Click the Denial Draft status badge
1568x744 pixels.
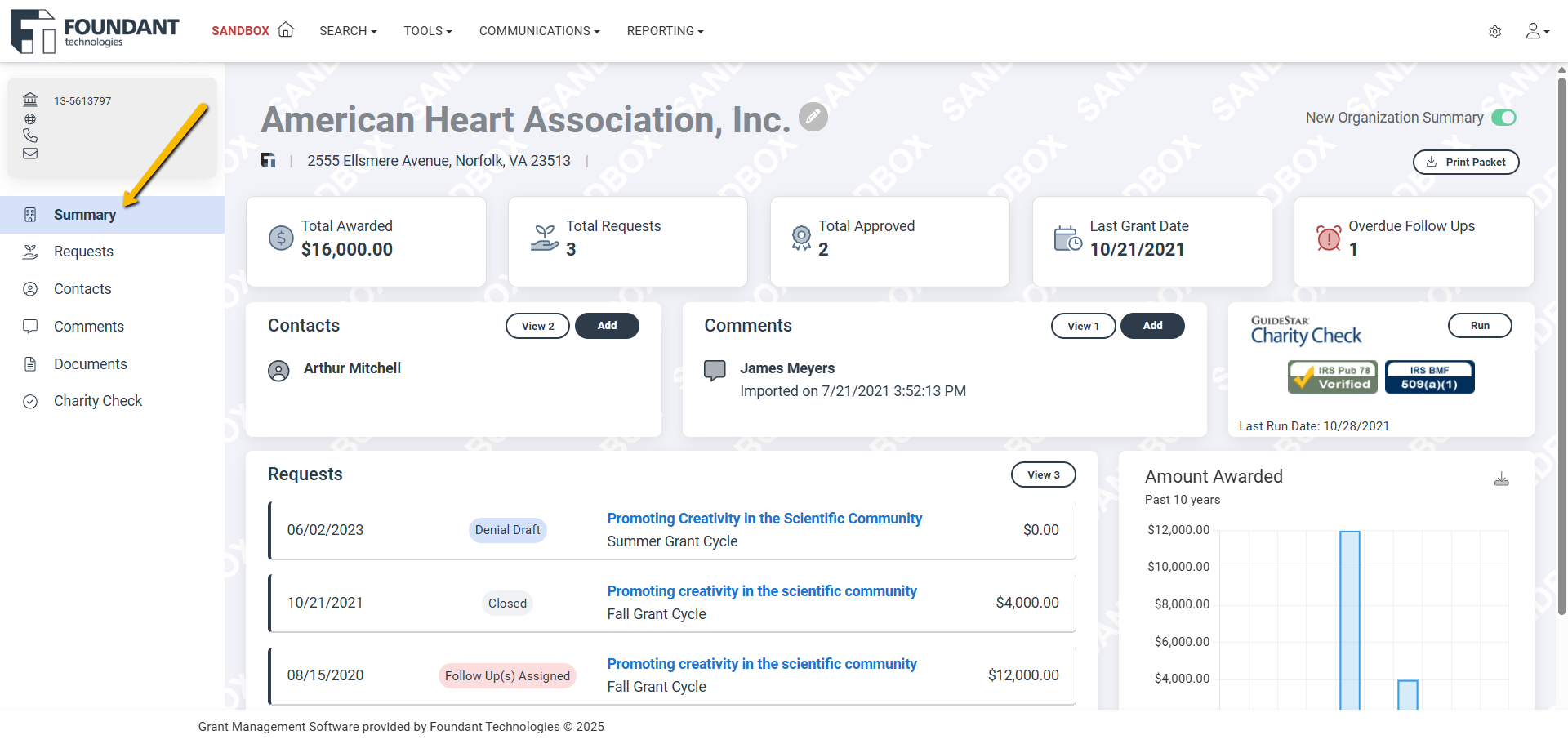(x=507, y=530)
